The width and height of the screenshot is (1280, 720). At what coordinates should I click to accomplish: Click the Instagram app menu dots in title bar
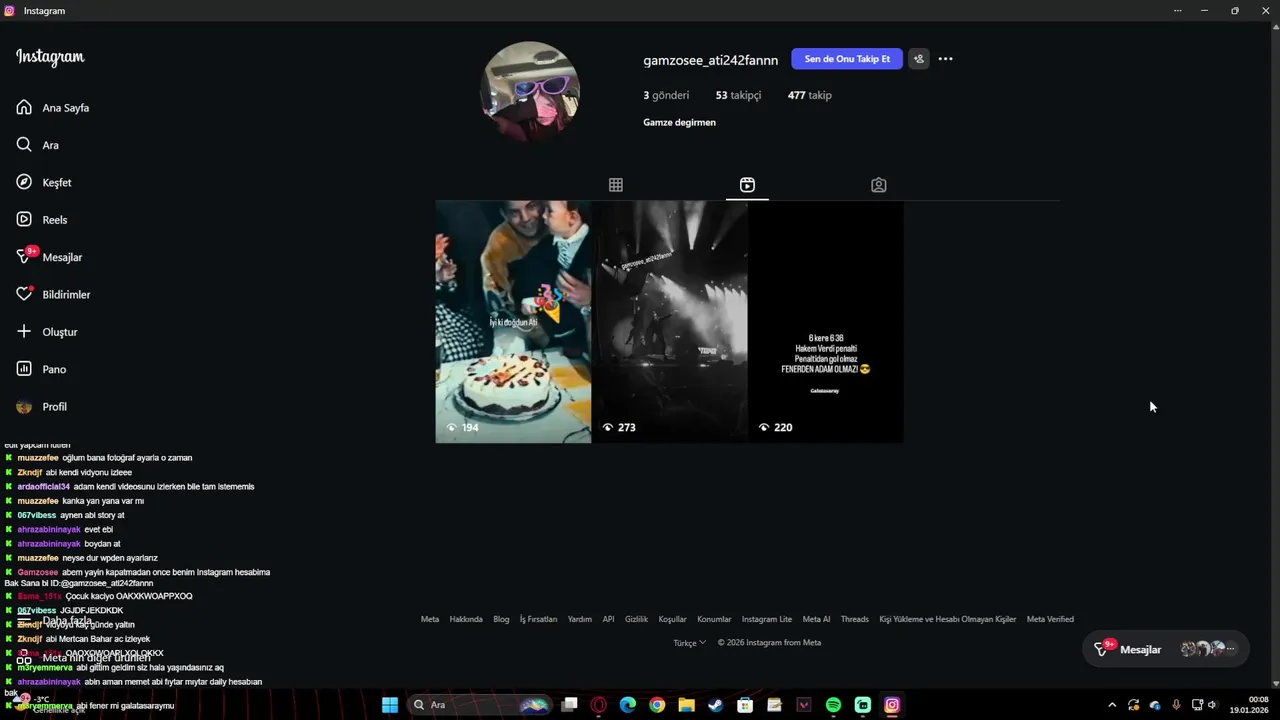1178,11
